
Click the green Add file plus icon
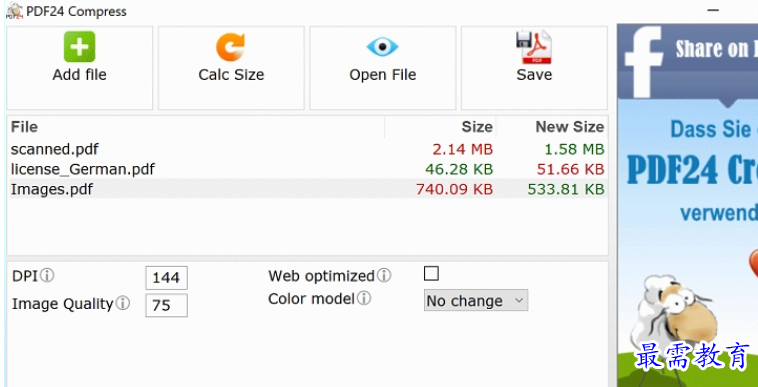point(79,47)
